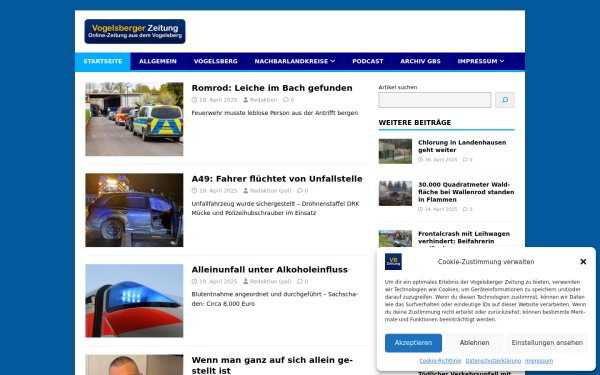Click comment icon under Wallenrod fire post
This screenshot has height=375, width=600.
tap(465, 209)
